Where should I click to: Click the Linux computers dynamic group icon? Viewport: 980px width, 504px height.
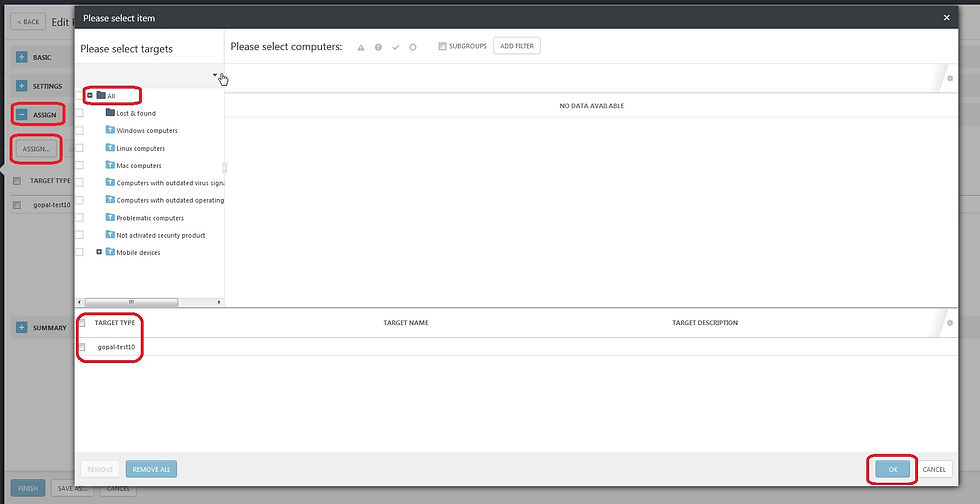(x=111, y=148)
